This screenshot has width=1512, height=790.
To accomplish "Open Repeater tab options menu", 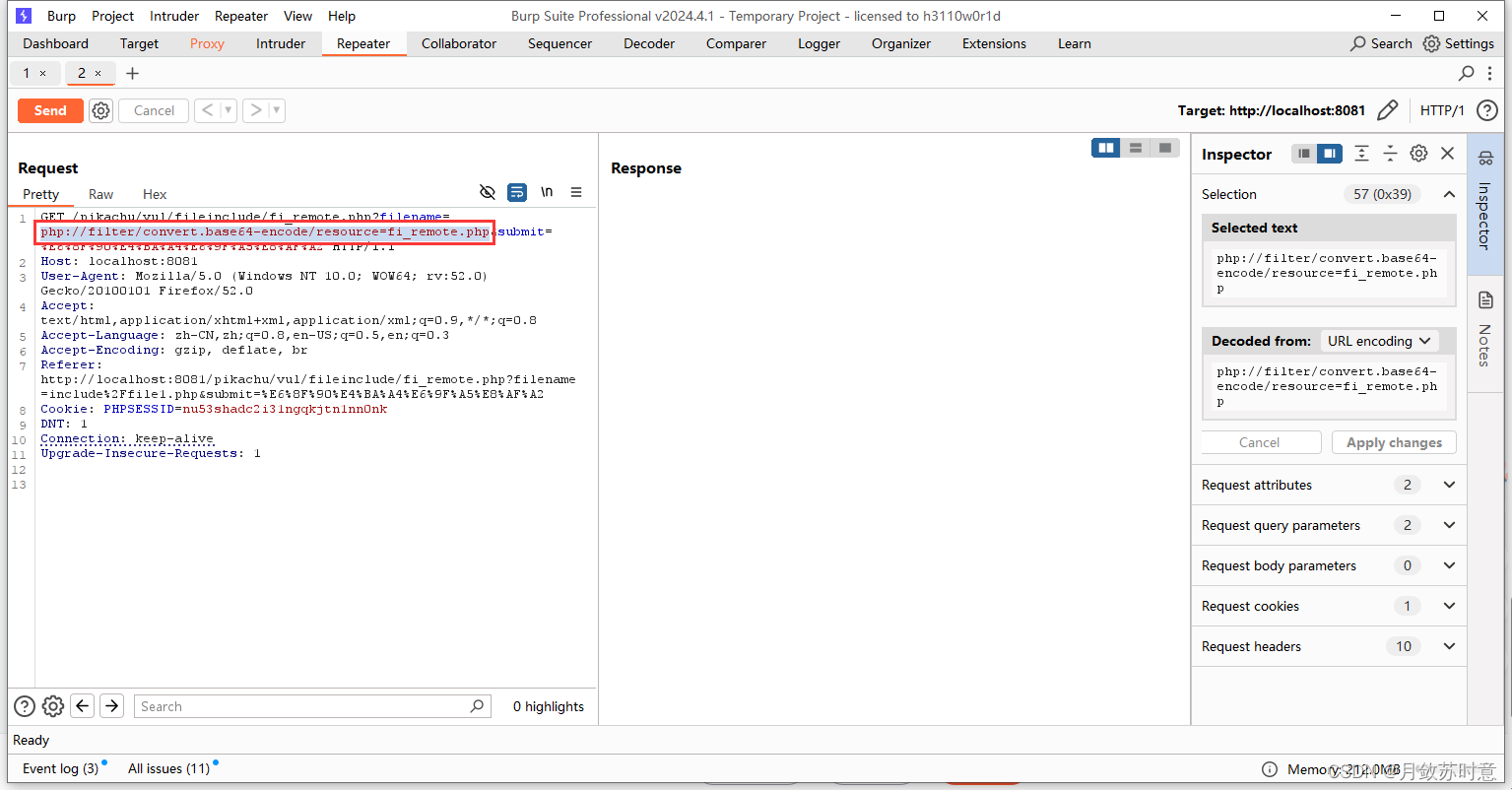I will point(1491,73).
